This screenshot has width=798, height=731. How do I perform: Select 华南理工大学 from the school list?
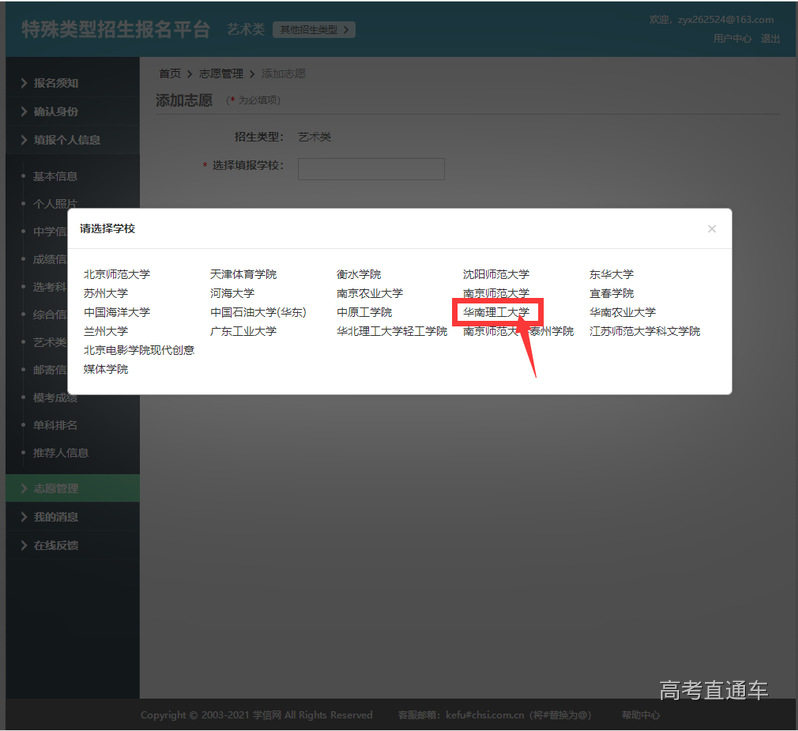(496, 312)
